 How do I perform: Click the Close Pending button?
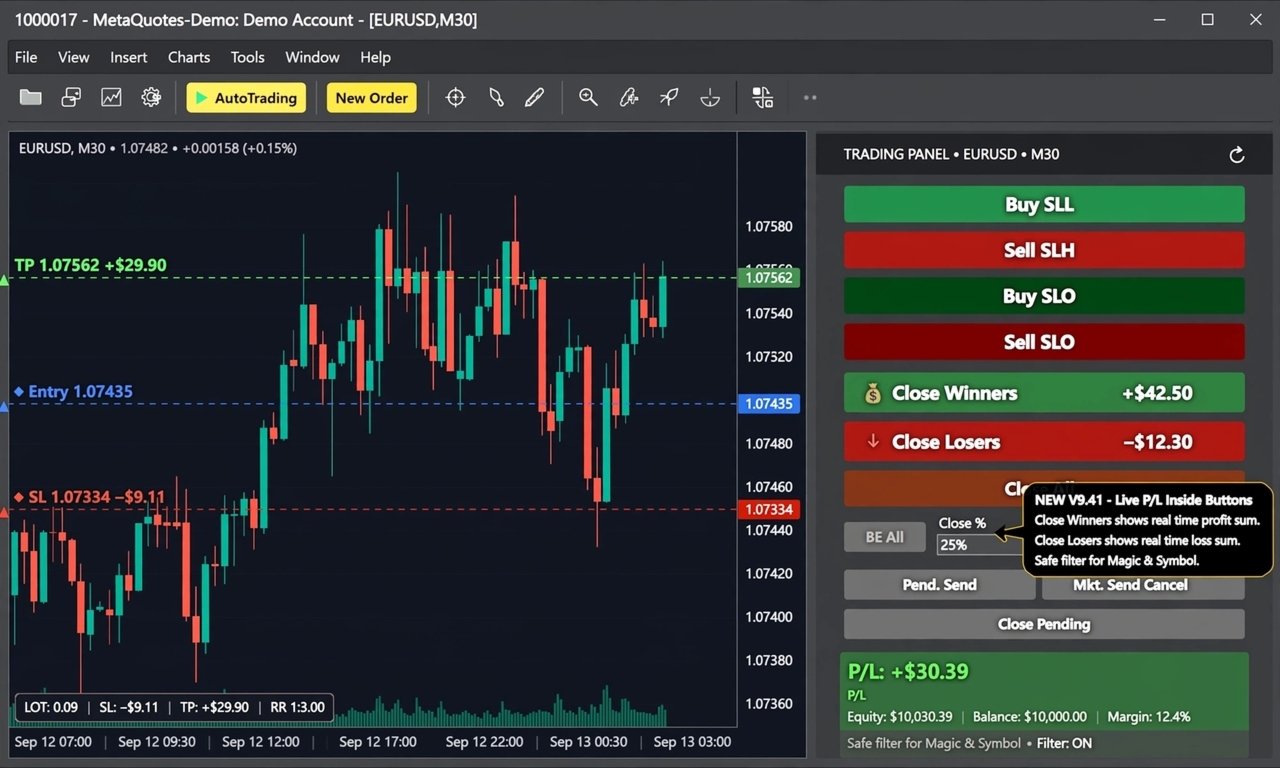tap(1044, 624)
